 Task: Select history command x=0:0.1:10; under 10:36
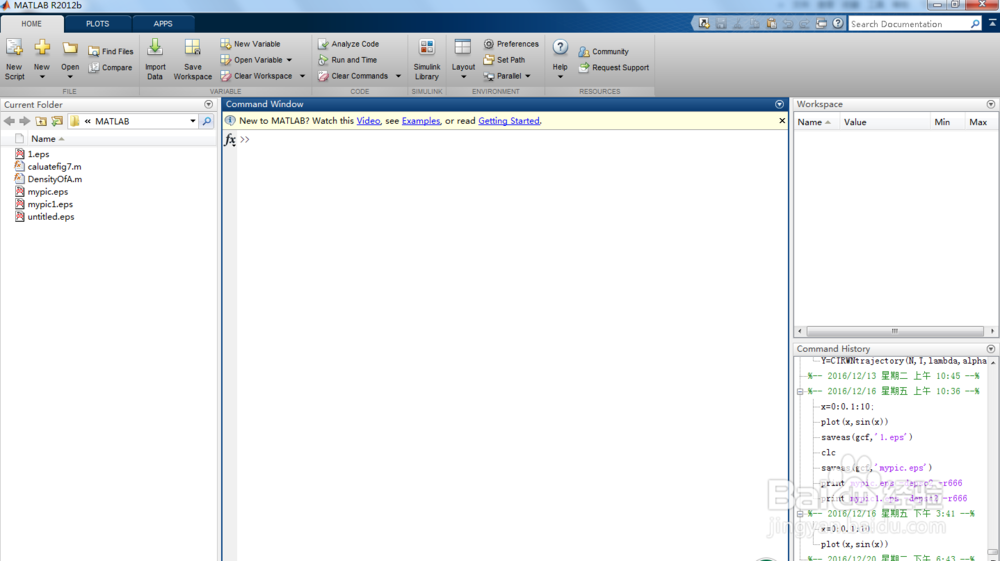(847, 407)
